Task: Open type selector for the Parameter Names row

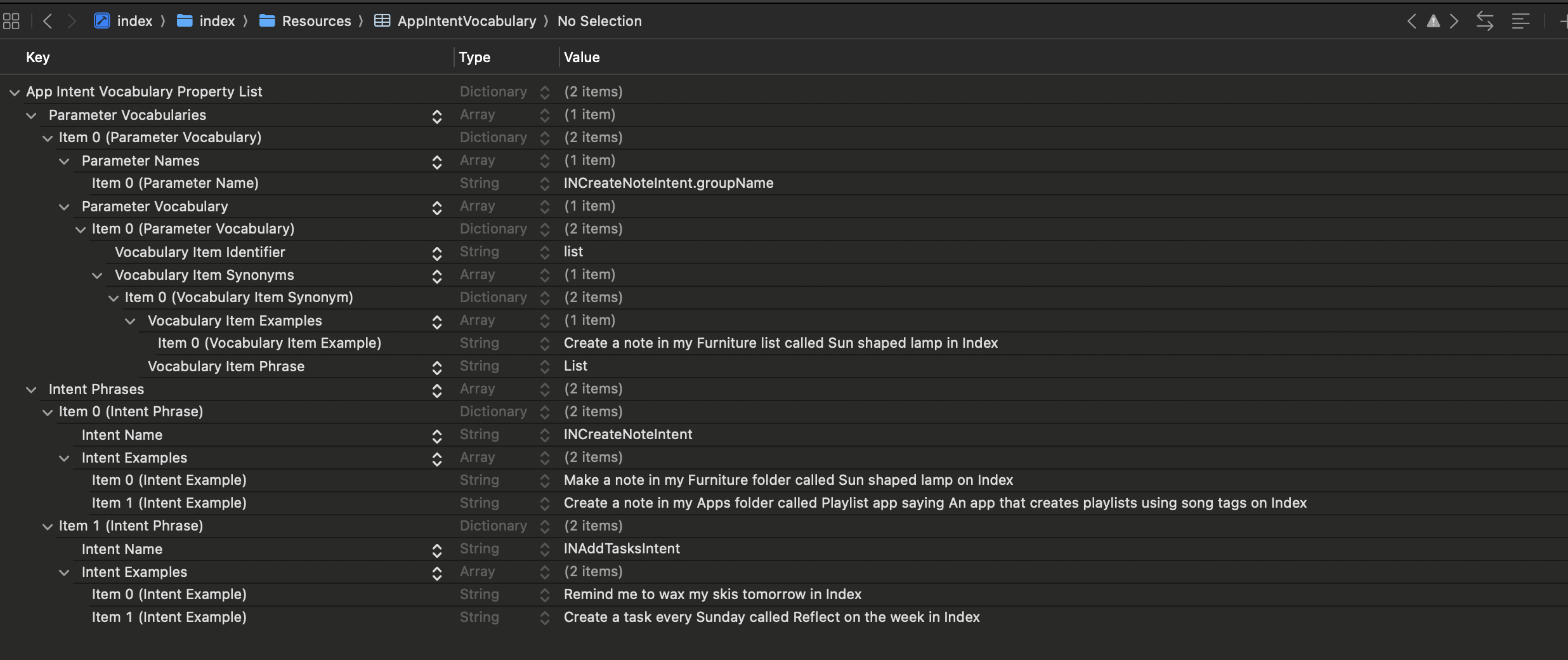Action: click(544, 161)
